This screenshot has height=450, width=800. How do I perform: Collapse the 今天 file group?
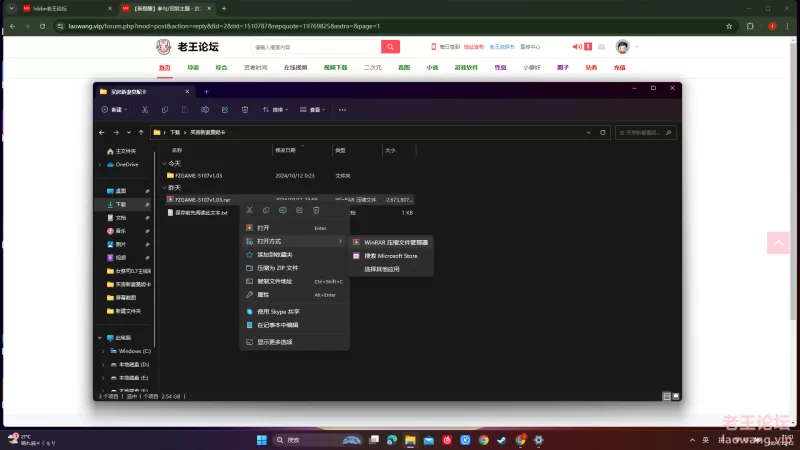[x=164, y=164]
